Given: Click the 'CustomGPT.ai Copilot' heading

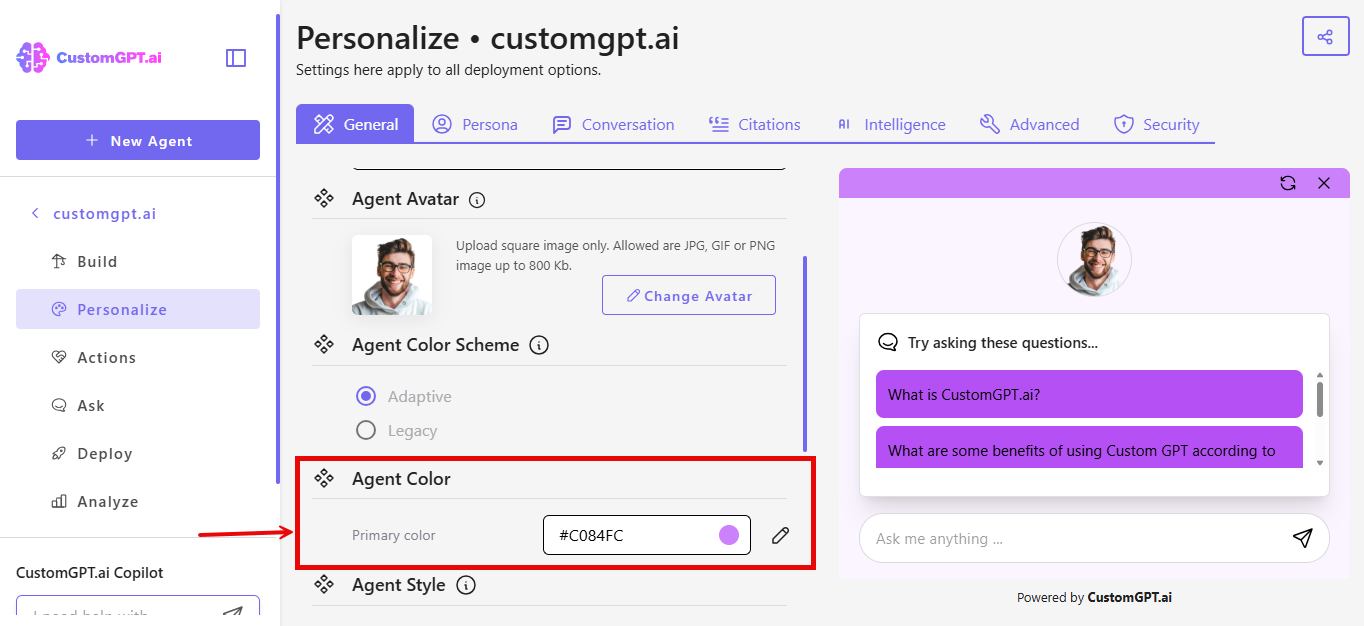Looking at the screenshot, I should coord(90,573).
